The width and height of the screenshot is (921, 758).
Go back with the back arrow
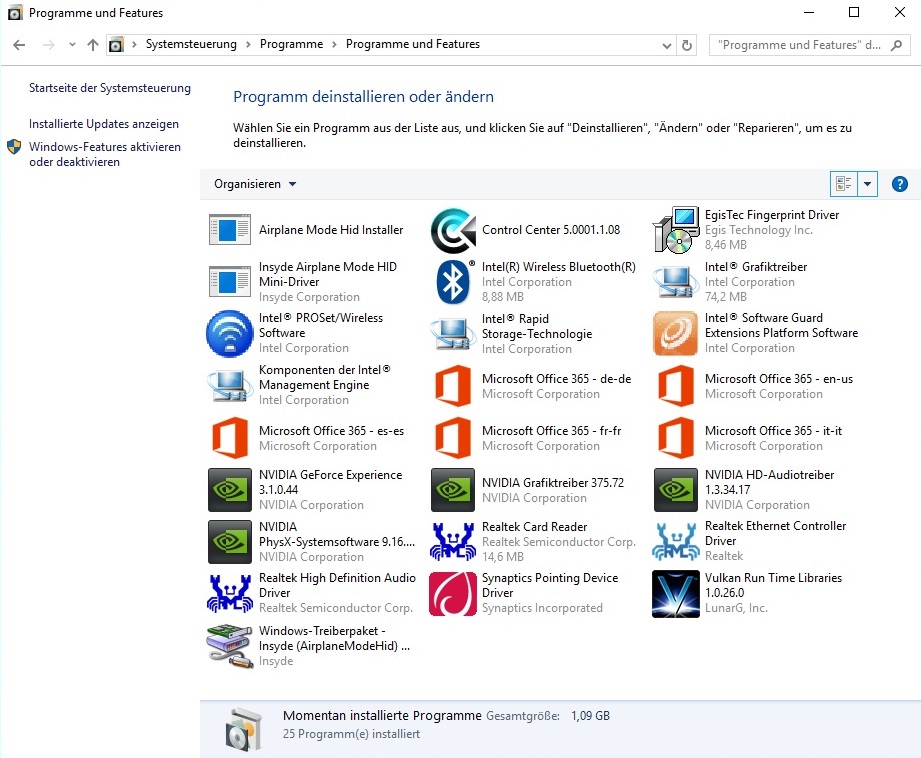(x=19, y=45)
